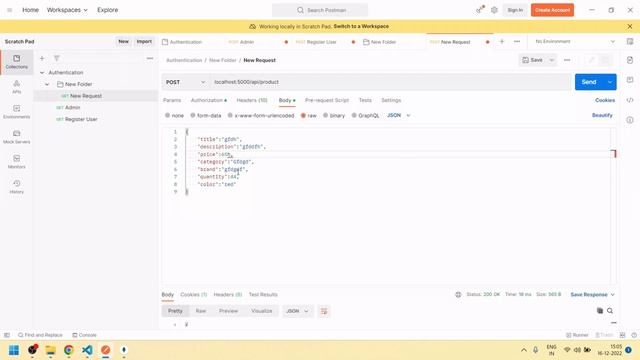Select the none body type
Viewport: 640px width, 360px height.
click(x=174, y=116)
